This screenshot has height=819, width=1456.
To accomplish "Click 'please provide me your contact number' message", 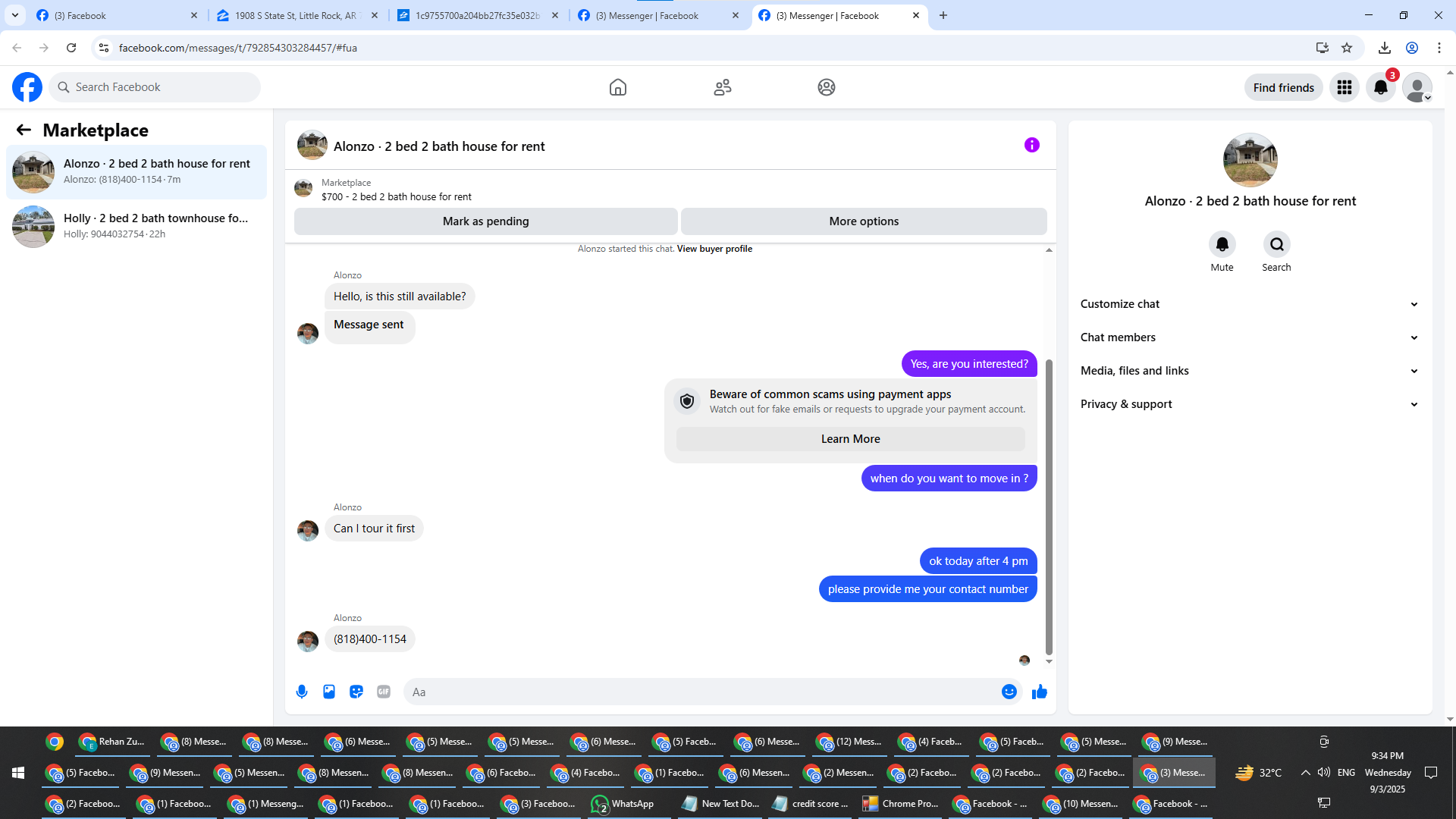I will click(928, 589).
